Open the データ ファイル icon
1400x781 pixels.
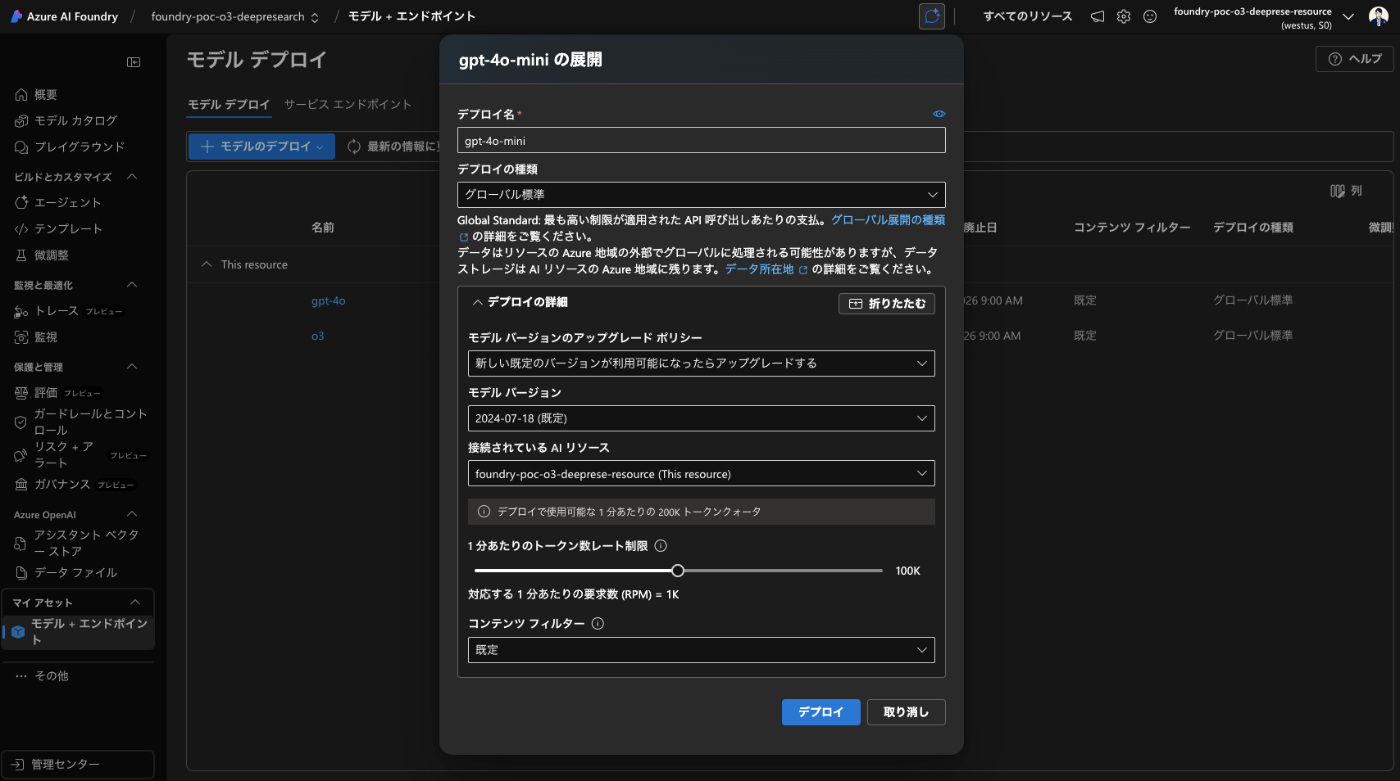(x=21, y=573)
